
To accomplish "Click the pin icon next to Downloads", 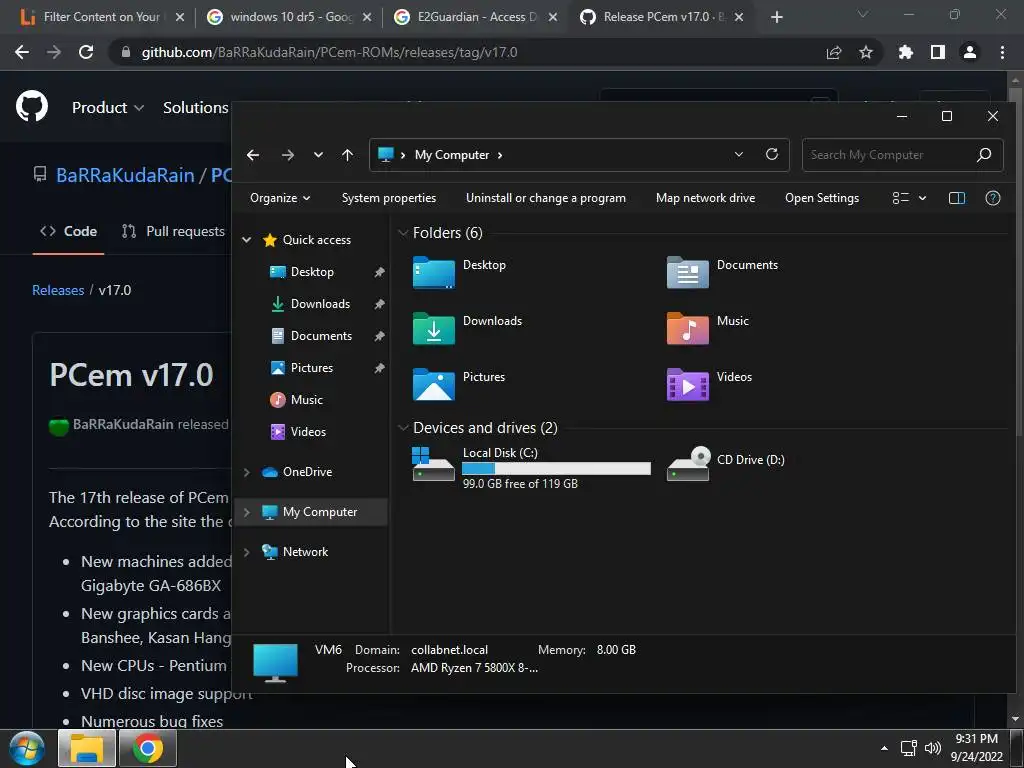I will tap(379, 304).
